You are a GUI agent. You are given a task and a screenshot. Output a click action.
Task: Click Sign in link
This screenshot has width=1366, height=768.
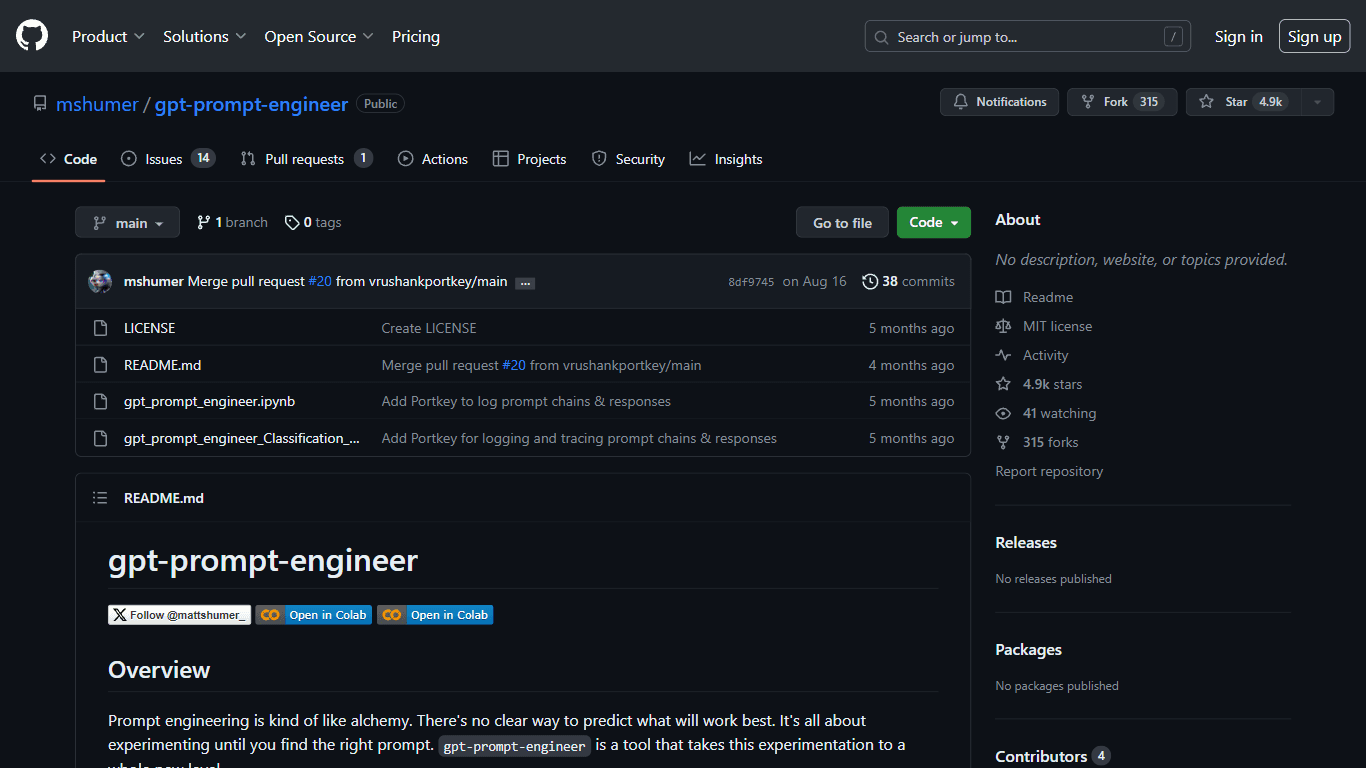1239,36
